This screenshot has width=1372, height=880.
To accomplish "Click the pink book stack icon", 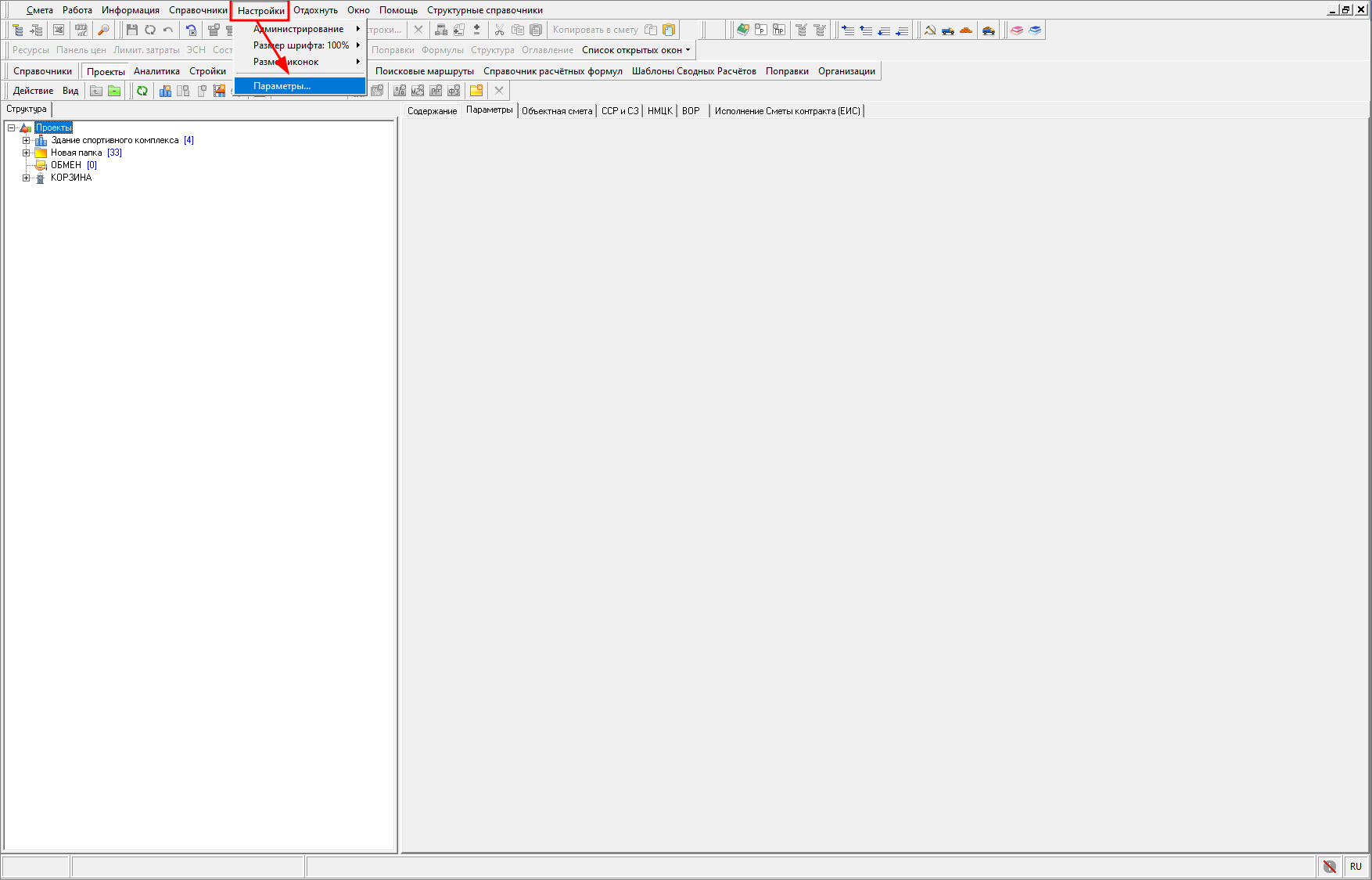I will point(1017,30).
